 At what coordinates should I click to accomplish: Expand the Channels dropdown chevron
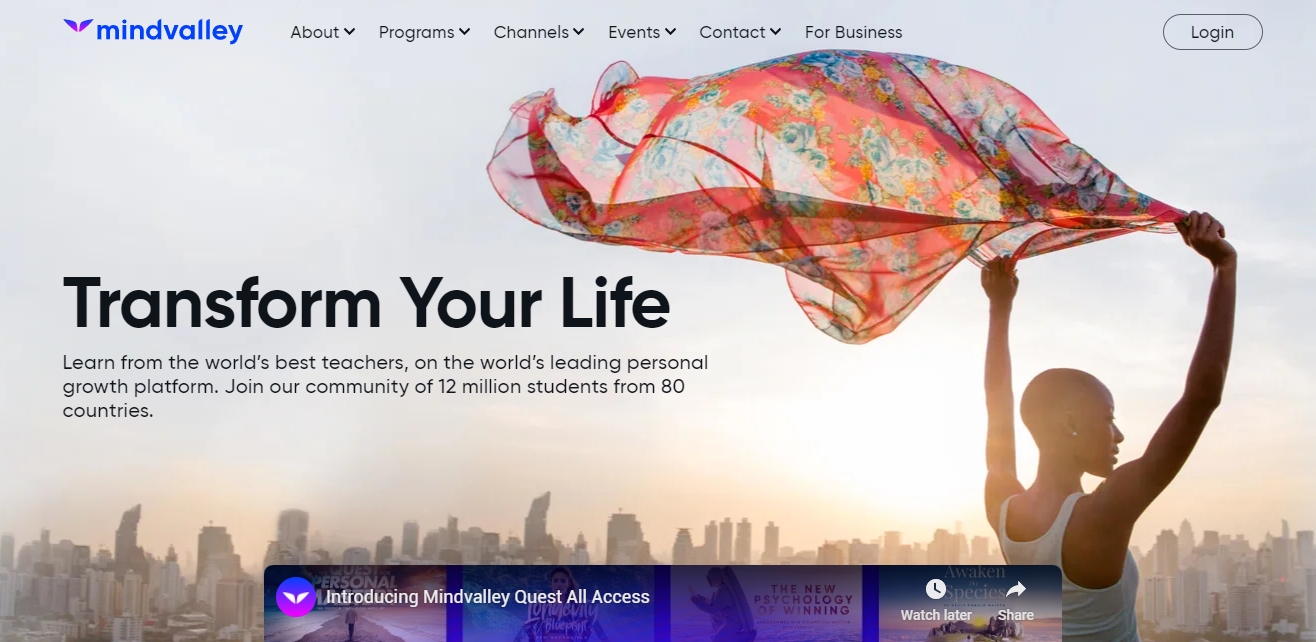[578, 32]
